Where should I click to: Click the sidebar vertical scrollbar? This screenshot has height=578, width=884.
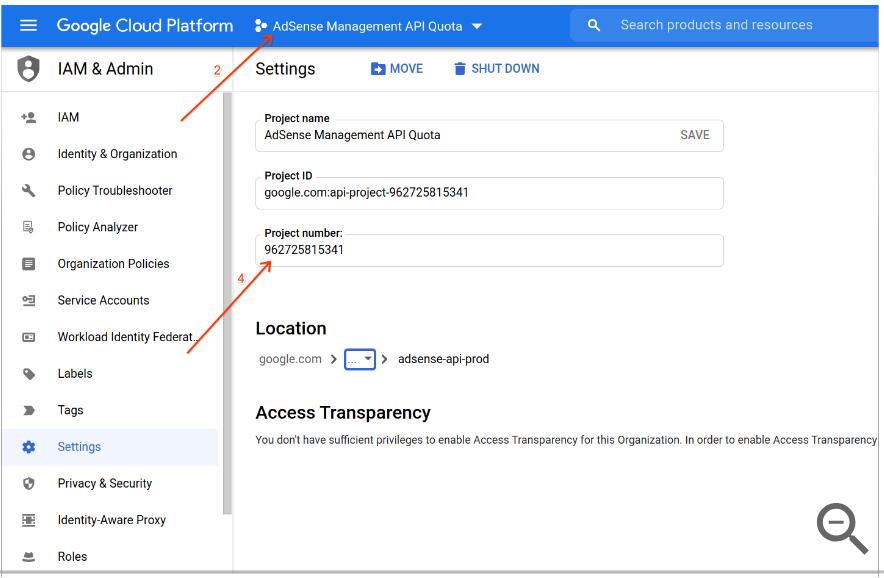[x=227, y=303]
